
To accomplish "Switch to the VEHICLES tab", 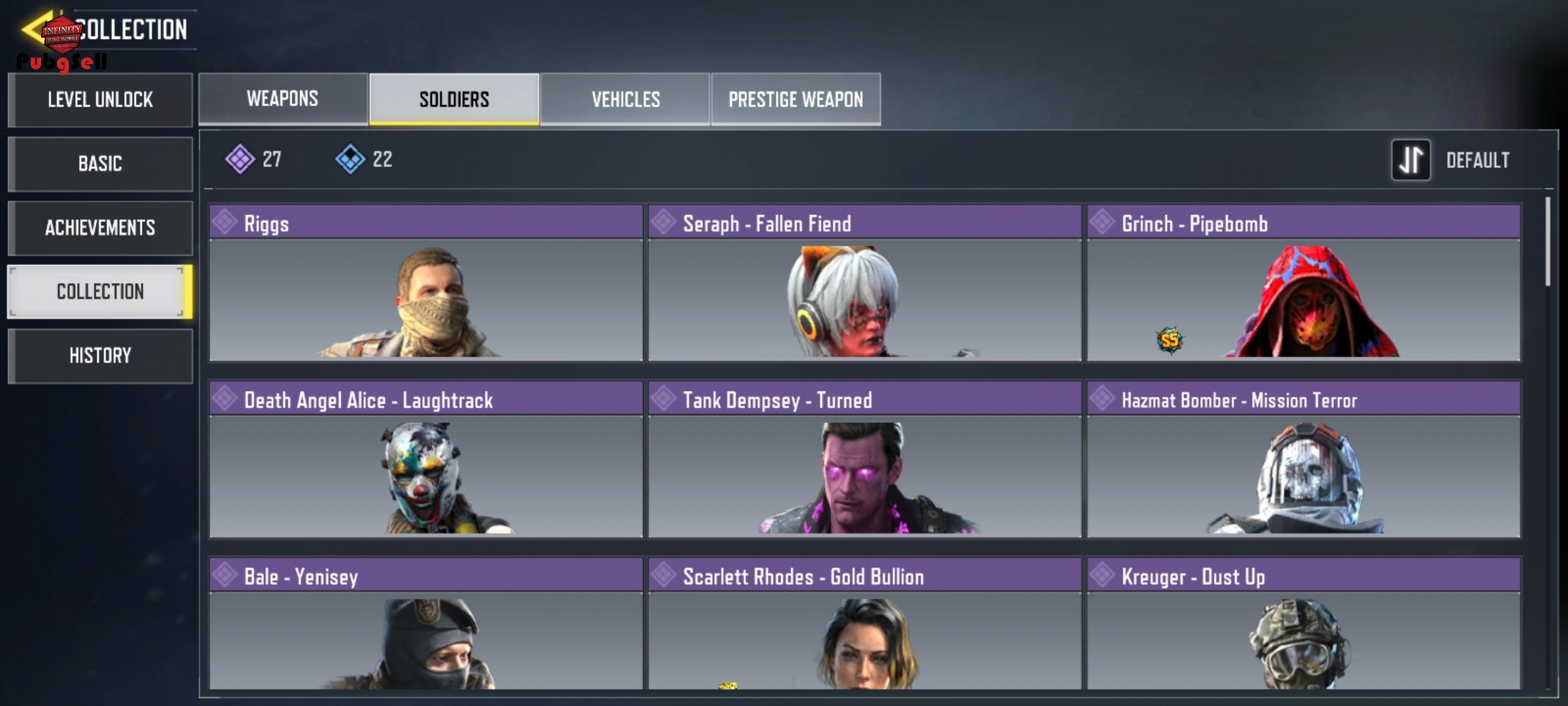I will pyautogui.click(x=625, y=99).
